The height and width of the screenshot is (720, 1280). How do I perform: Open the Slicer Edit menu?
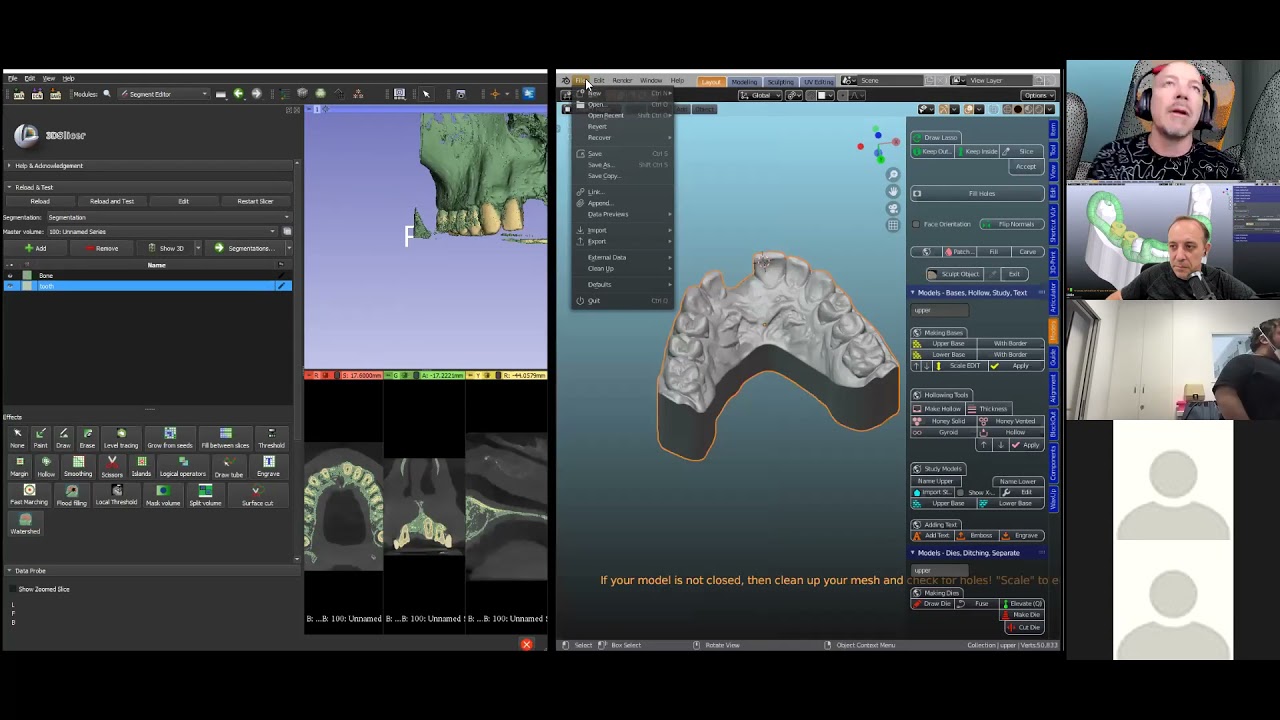(x=30, y=78)
